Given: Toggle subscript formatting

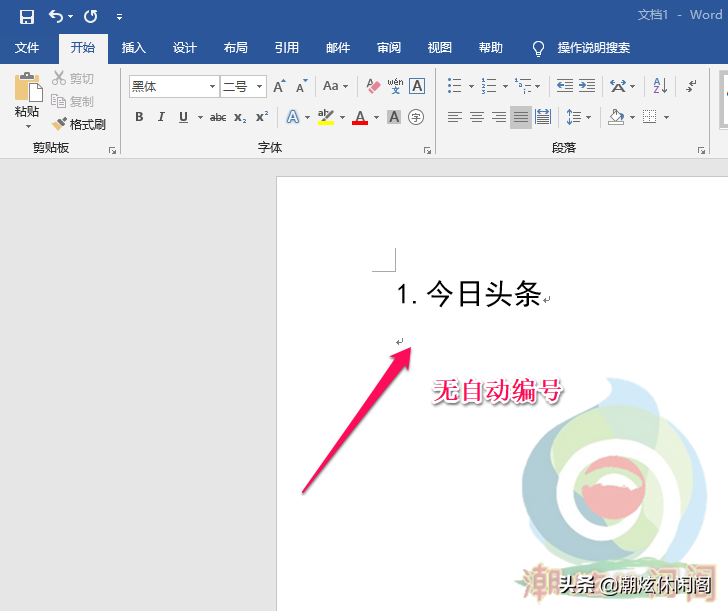Looking at the screenshot, I should (240, 117).
